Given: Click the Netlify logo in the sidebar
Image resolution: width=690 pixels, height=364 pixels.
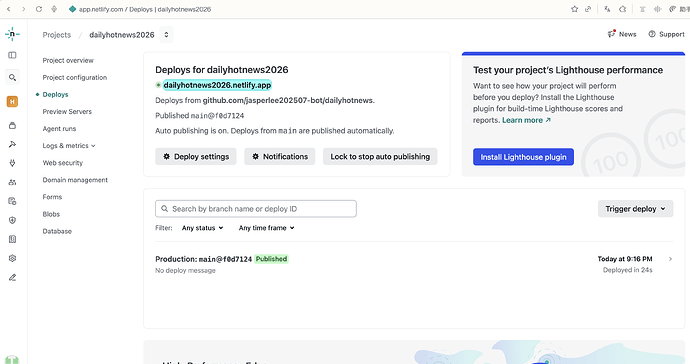Looking at the screenshot, I should pyautogui.click(x=12, y=34).
